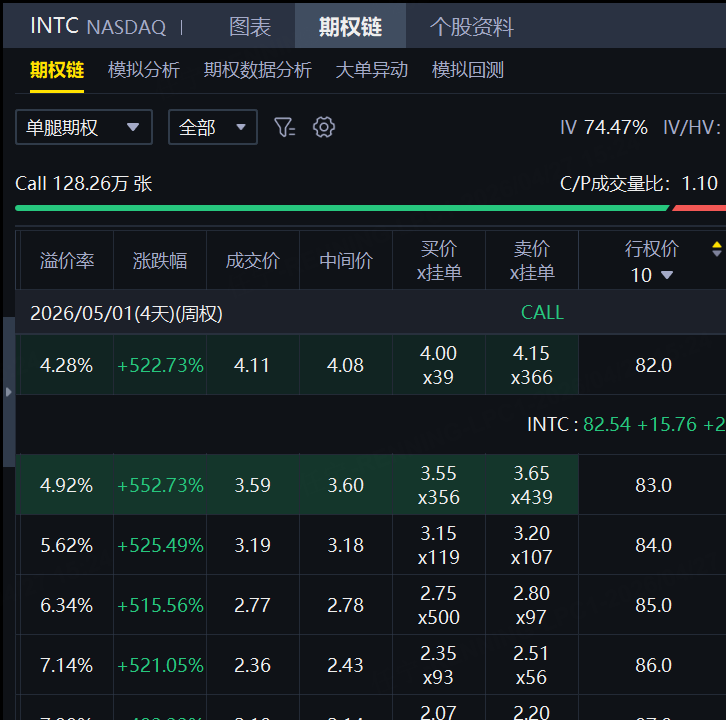The width and height of the screenshot is (726, 720).
Task: Open 模拟回测 sub-tab
Action: [467, 70]
